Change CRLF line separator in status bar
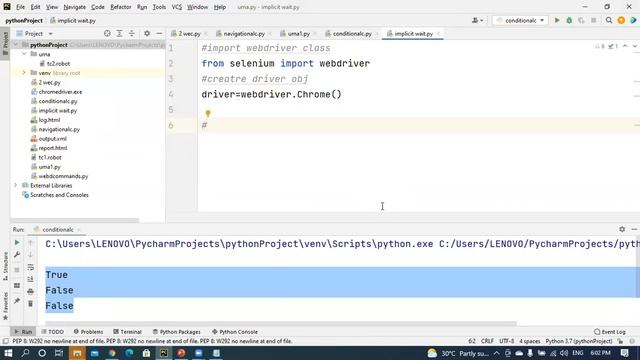 point(487,341)
